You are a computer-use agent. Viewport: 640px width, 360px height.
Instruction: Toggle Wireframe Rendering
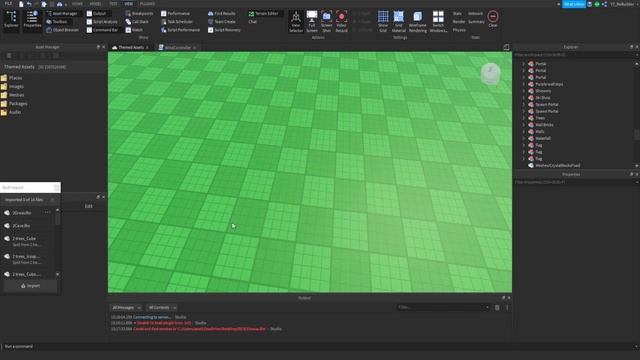pos(418,22)
